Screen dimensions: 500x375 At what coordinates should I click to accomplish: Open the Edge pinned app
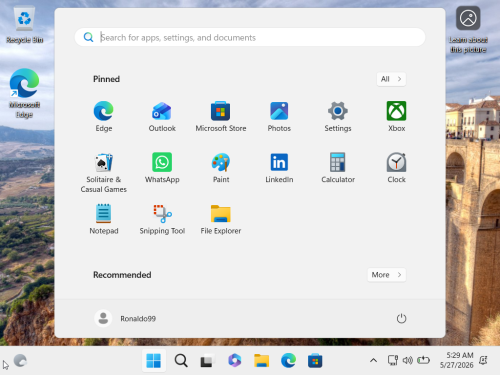104,116
